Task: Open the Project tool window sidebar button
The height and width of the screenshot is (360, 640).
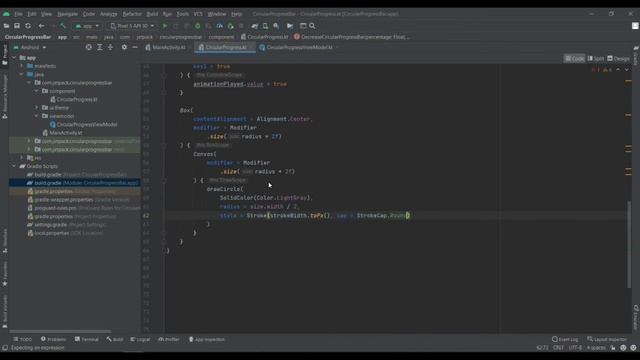Action: coord(5,54)
